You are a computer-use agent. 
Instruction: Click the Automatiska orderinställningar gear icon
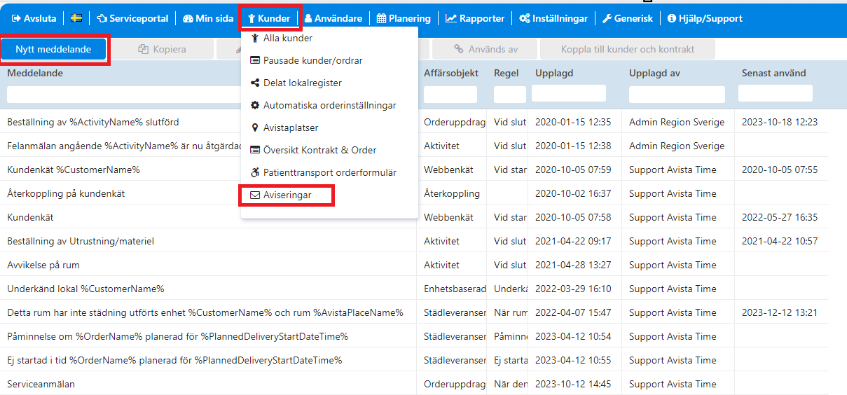pyautogui.click(x=255, y=105)
